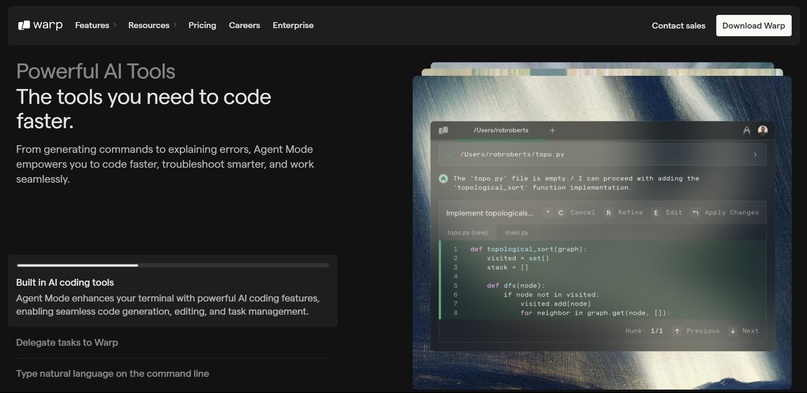Viewport: 807px width, 393px height.
Task: Click the Features nav item
Action: tap(92, 25)
